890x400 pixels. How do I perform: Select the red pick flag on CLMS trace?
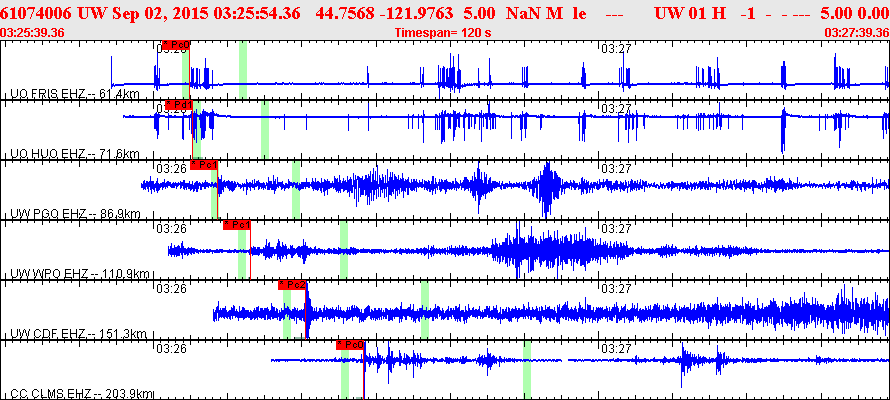(350, 345)
